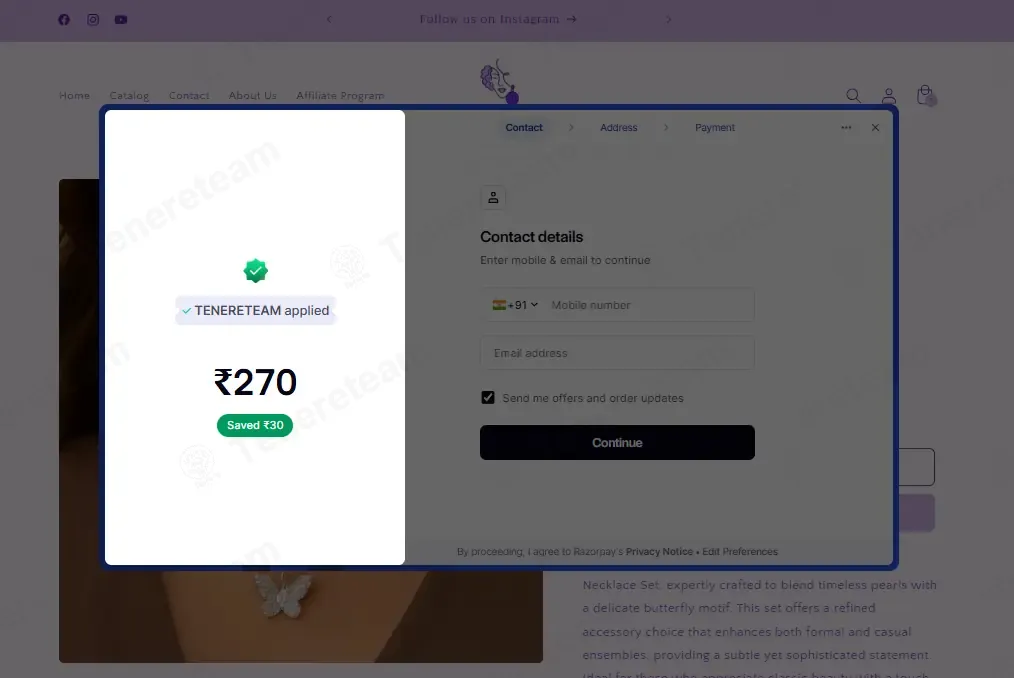This screenshot has height=678, width=1014.
Task: Click Edit Preferences link
Action: [740, 552]
